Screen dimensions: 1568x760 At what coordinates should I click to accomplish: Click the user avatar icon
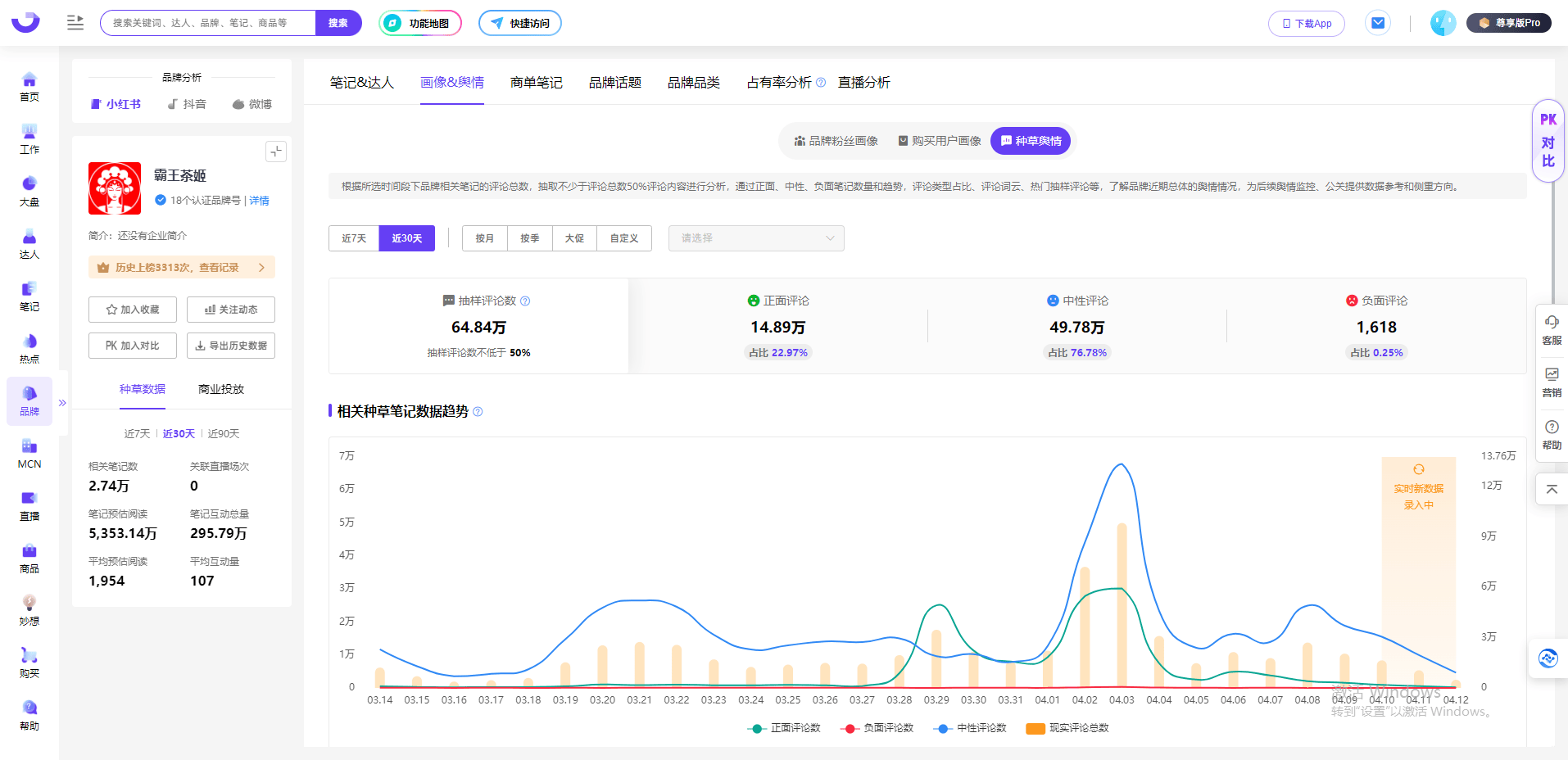click(1443, 23)
